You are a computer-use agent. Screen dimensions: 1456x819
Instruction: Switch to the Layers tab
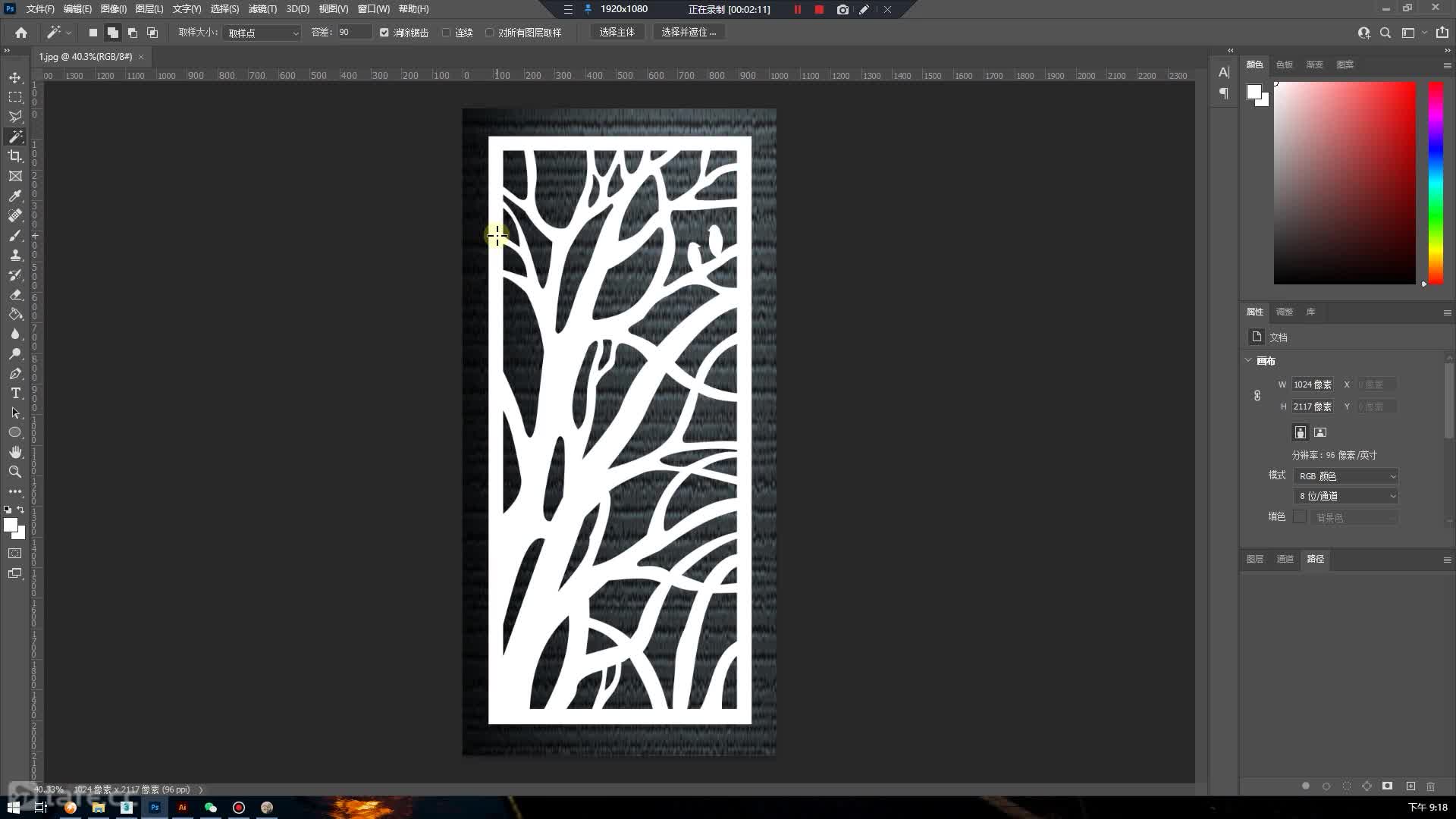pyautogui.click(x=1255, y=560)
